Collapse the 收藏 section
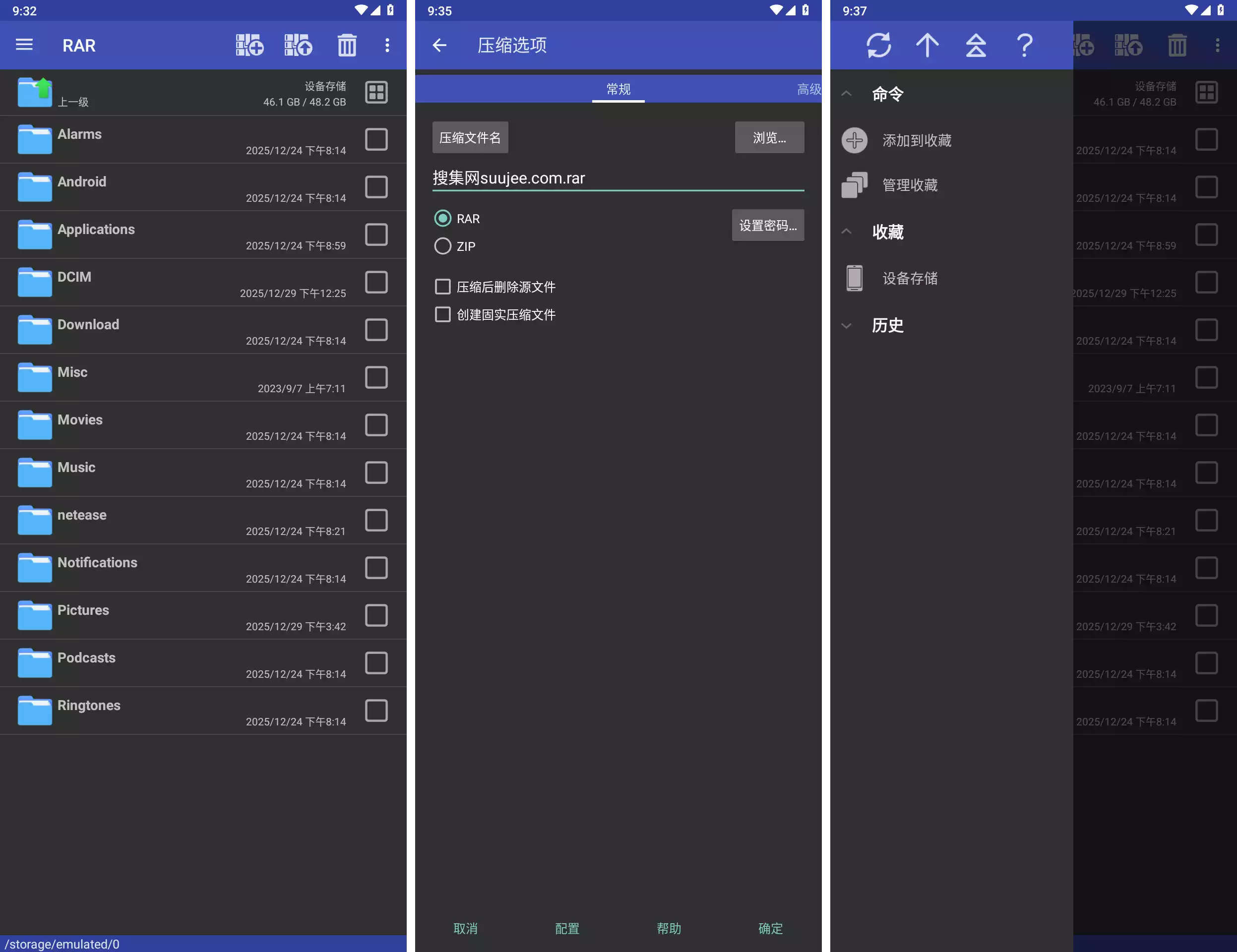Image resolution: width=1237 pixels, height=952 pixels. (x=846, y=232)
